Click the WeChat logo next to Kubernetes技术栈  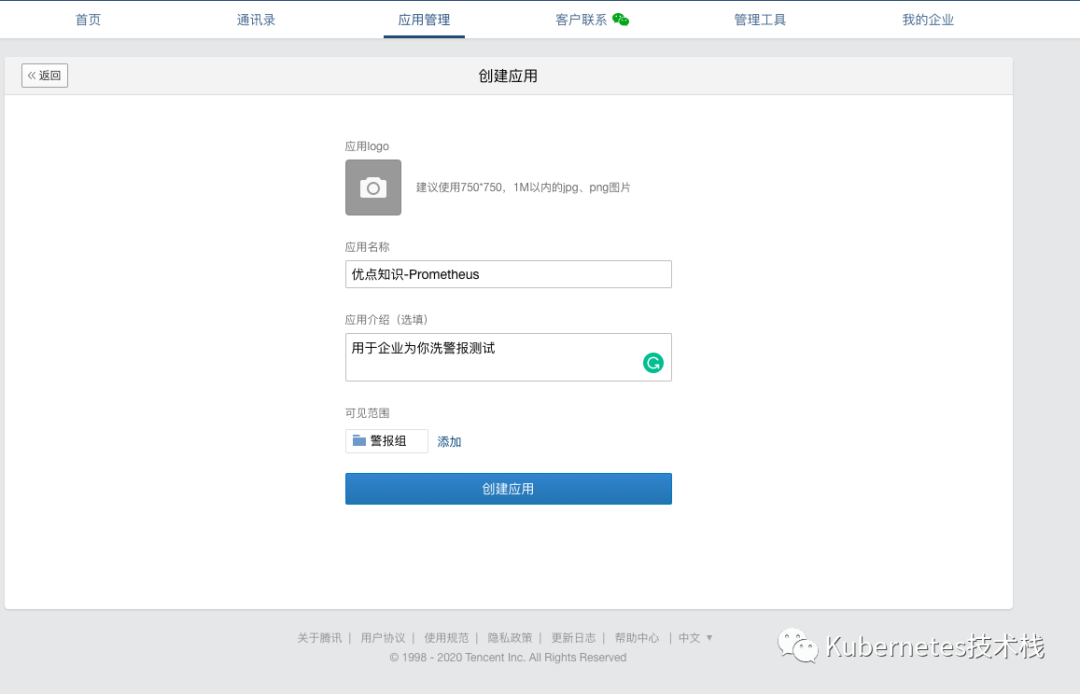coord(798,645)
